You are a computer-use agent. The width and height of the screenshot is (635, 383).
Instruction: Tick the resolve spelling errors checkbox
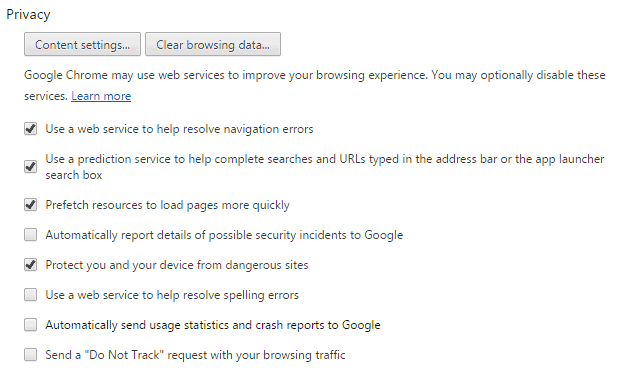tap(30, 294)
